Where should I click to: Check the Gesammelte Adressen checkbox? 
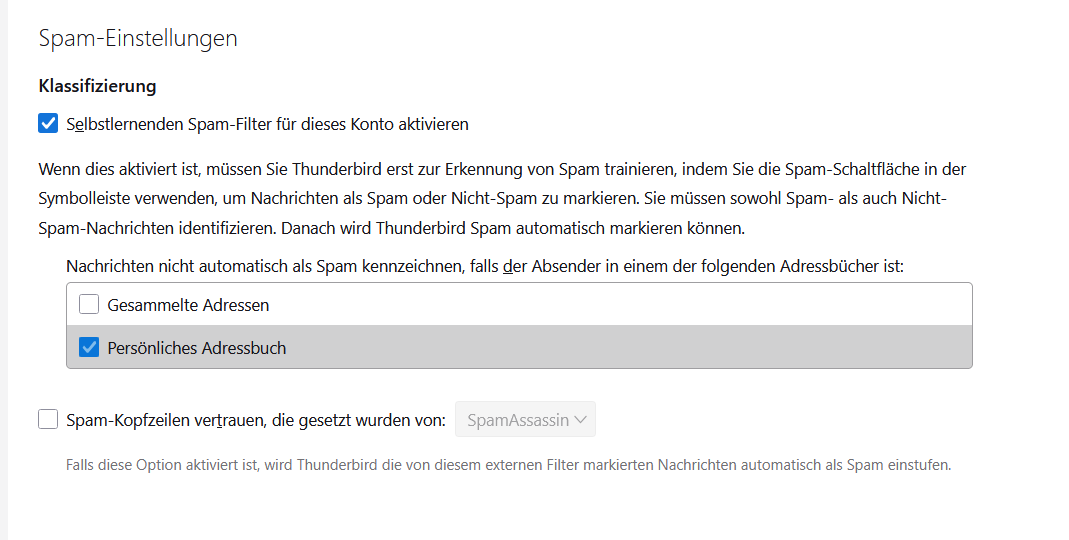89,305
